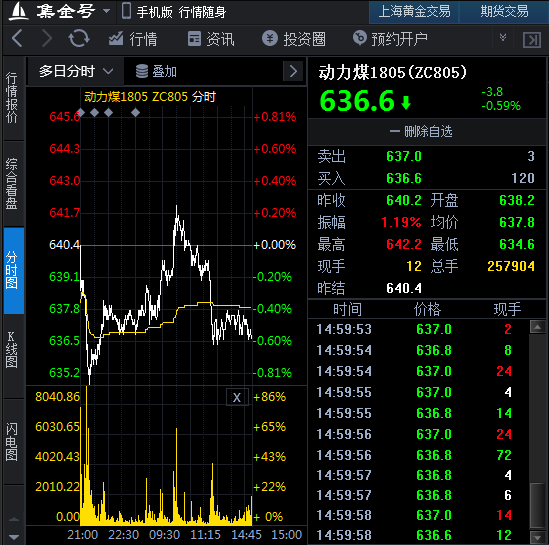Click the mobile phone icon for 手机版
Image resolution: width=549 pixels, height=545 pixels.
tap(126, 11)
